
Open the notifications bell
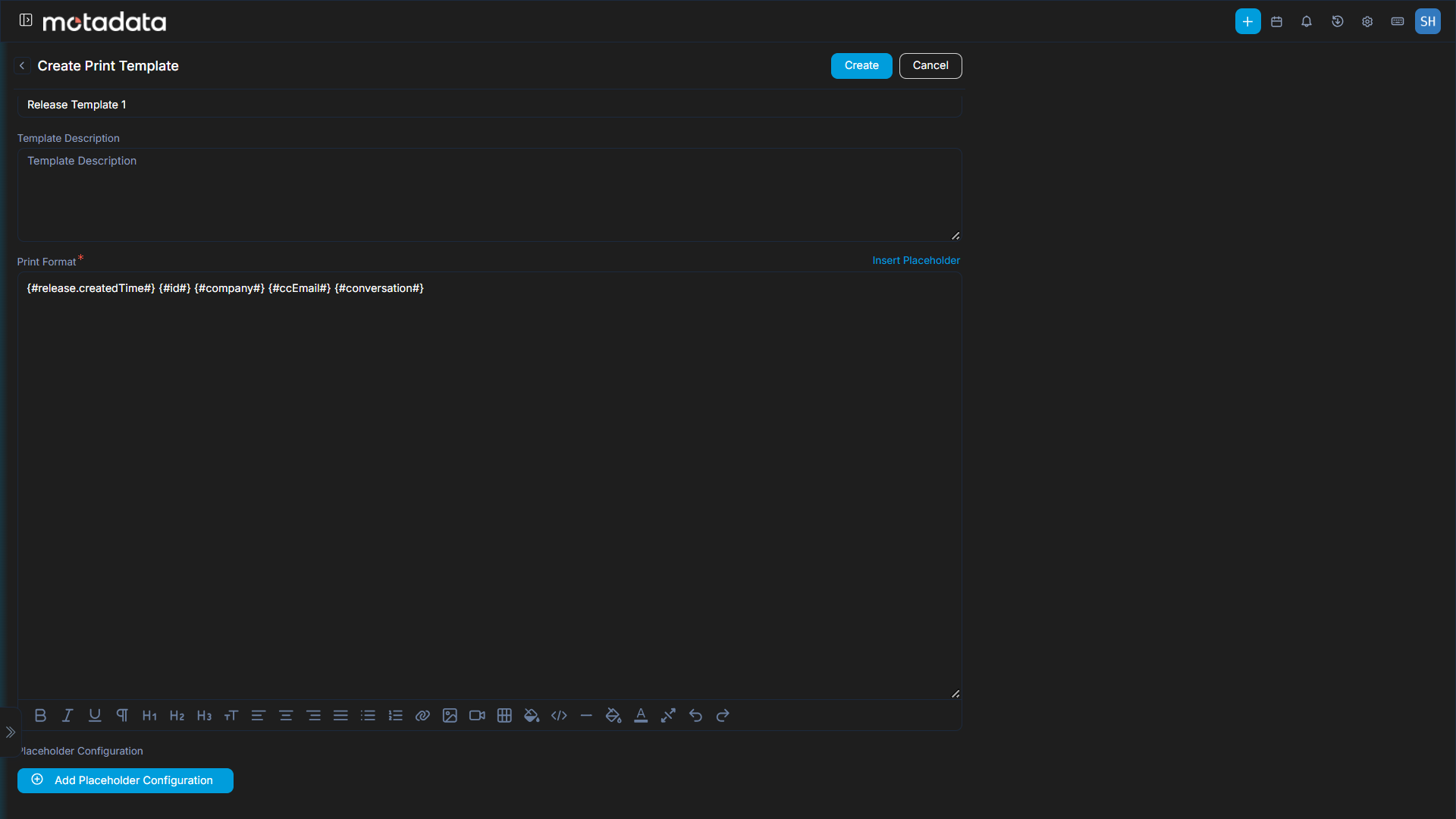1307,21
